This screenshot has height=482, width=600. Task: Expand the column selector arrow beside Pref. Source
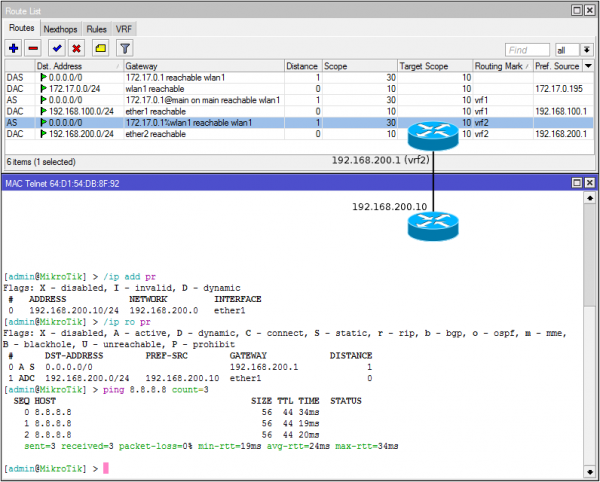pos(588,66)
